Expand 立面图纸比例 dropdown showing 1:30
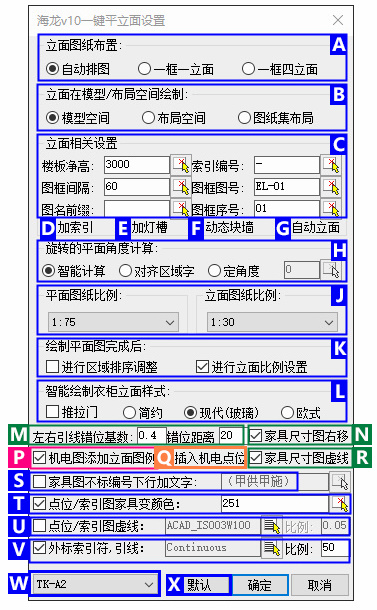Viewport: 377px width, 610px height. (x=272, y=322)
